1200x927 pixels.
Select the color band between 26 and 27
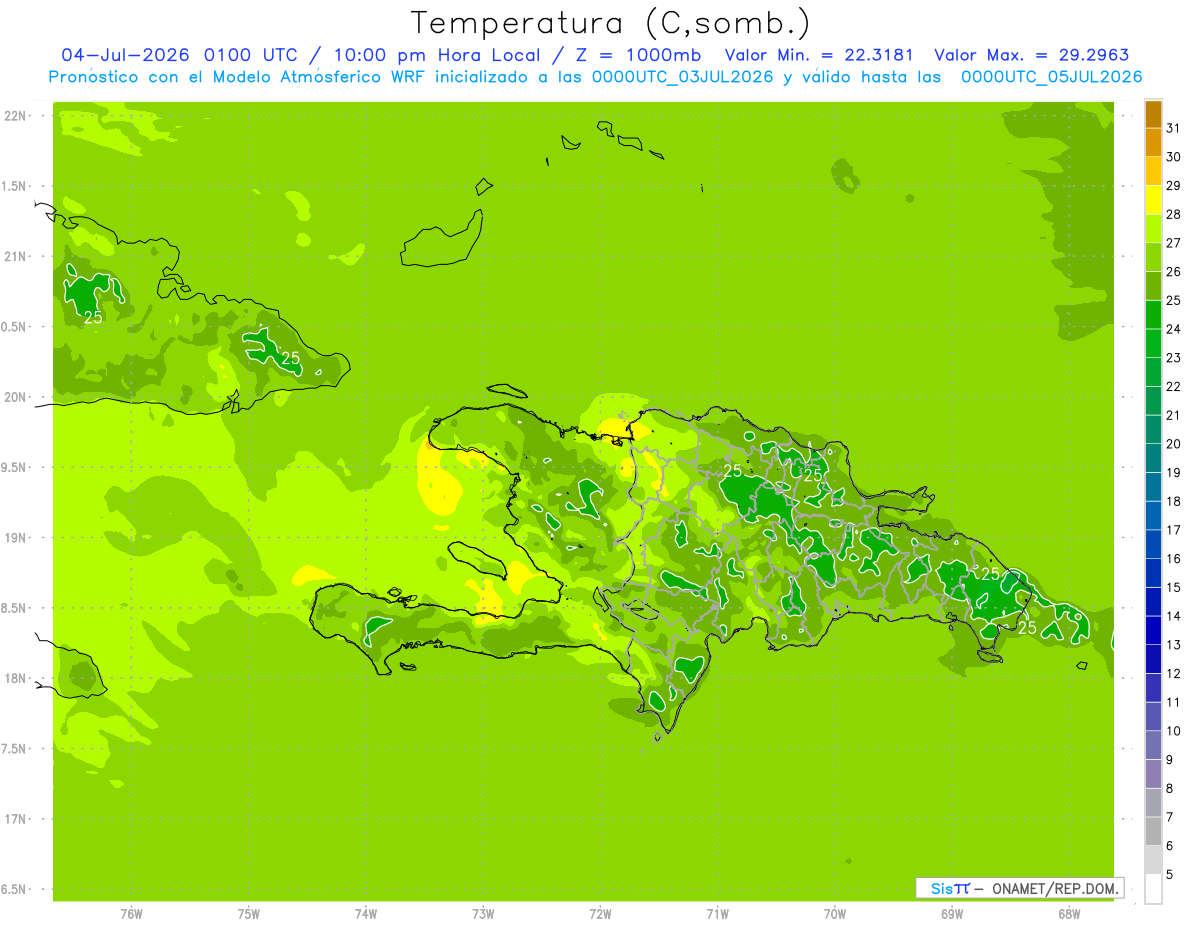(x=1153, y=257)
